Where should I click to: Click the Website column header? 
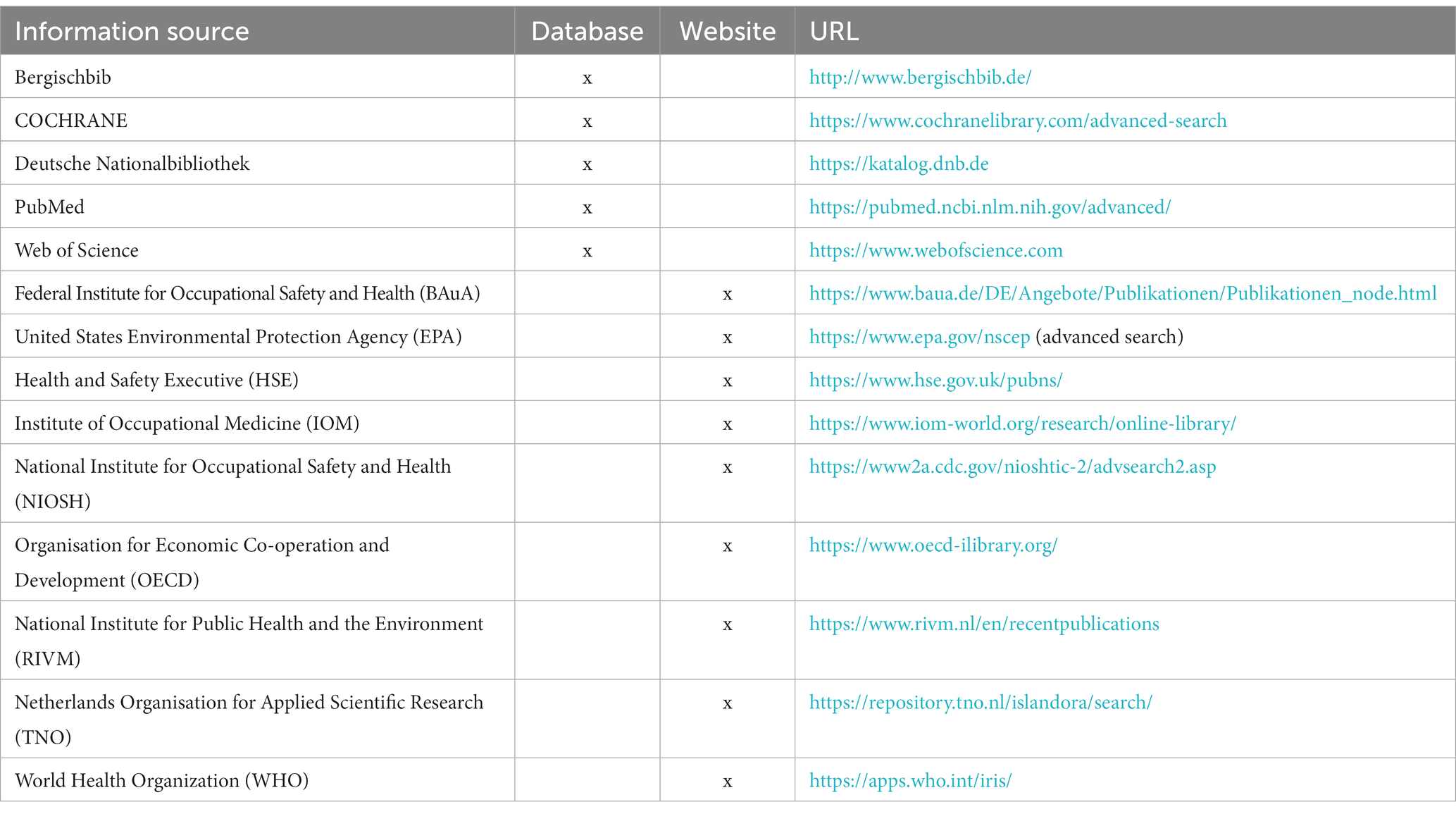point(727,31)
